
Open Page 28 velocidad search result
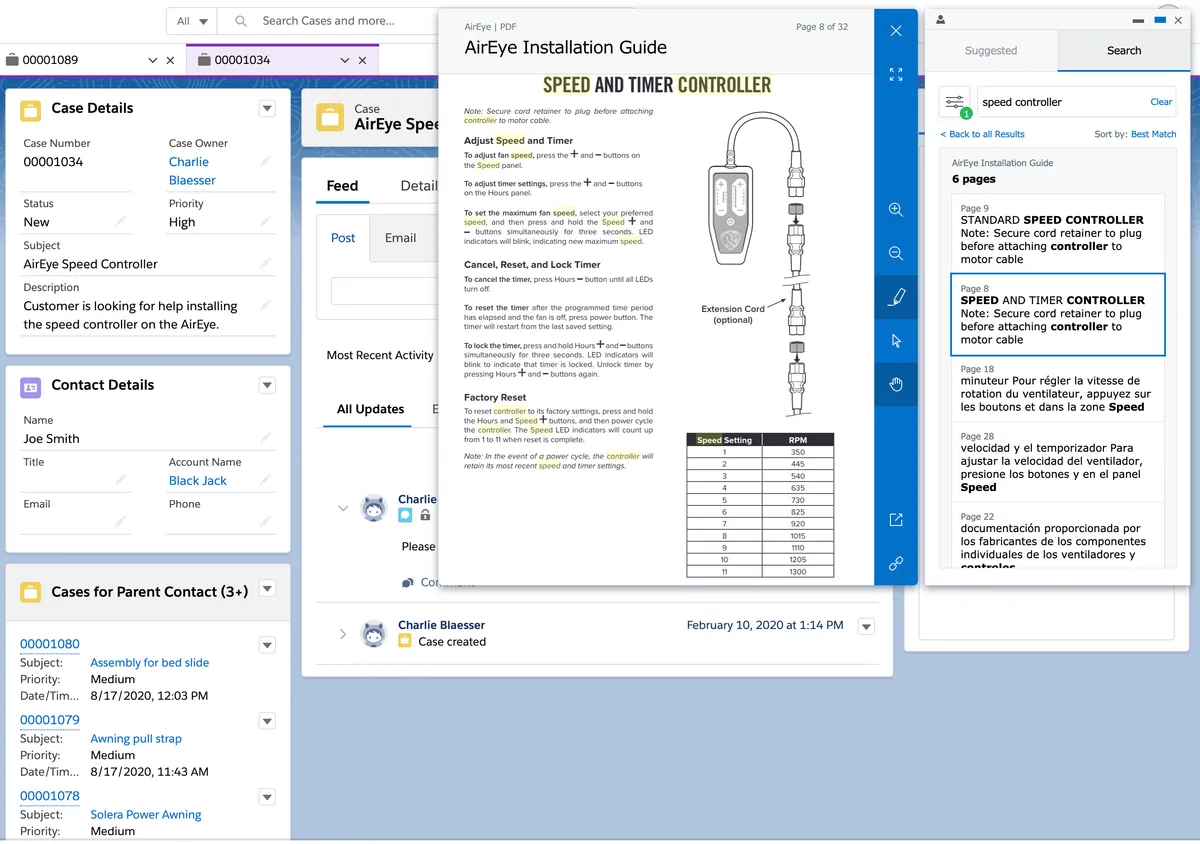click(1058, 462)
